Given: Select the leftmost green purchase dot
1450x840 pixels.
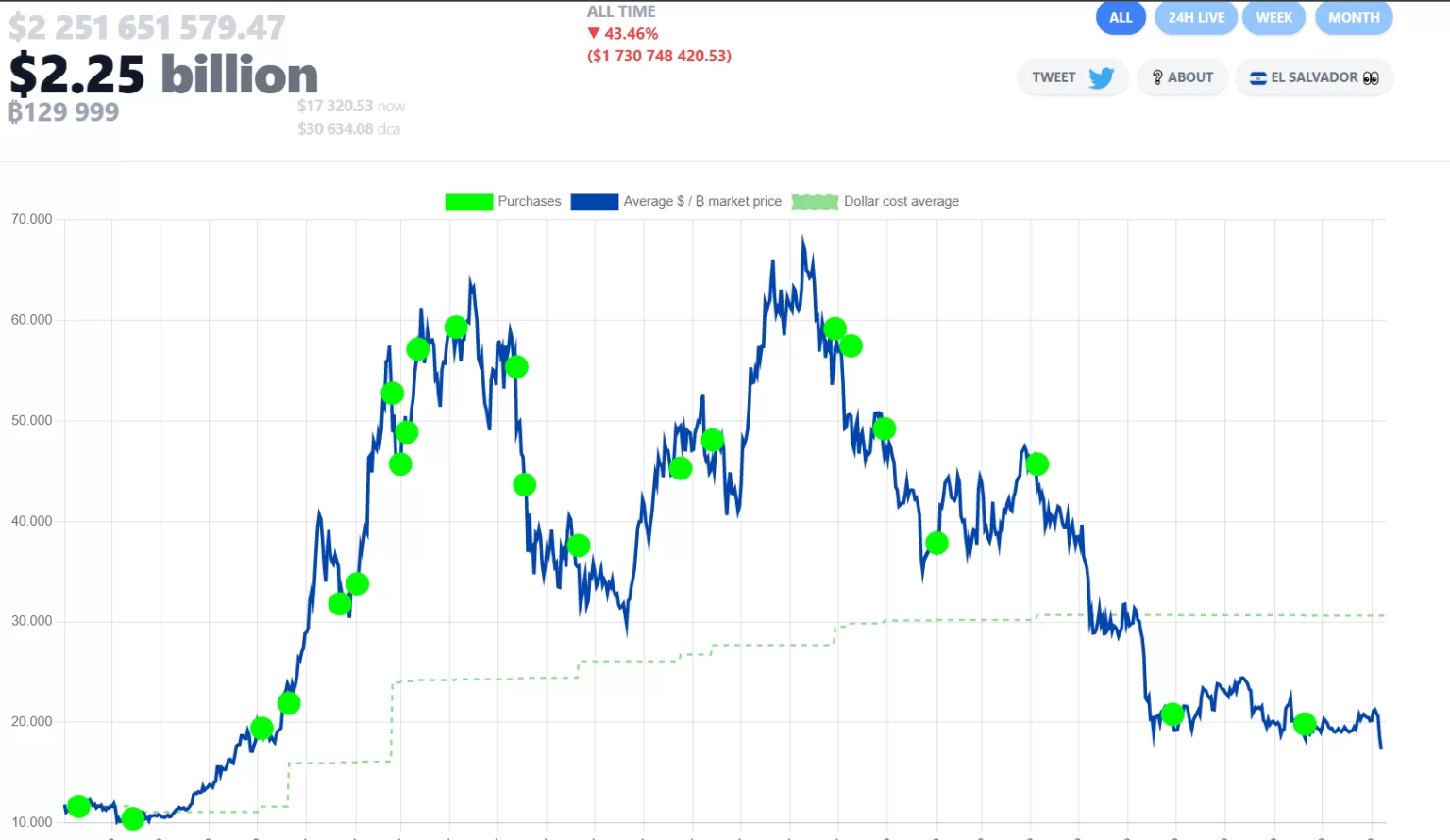Looking at the screenshot, I should tap(78, 806).
